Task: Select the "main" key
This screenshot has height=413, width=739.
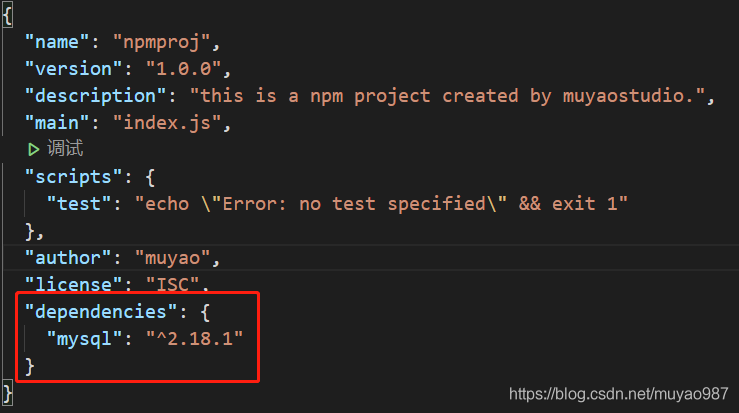Action: [57, 123]
